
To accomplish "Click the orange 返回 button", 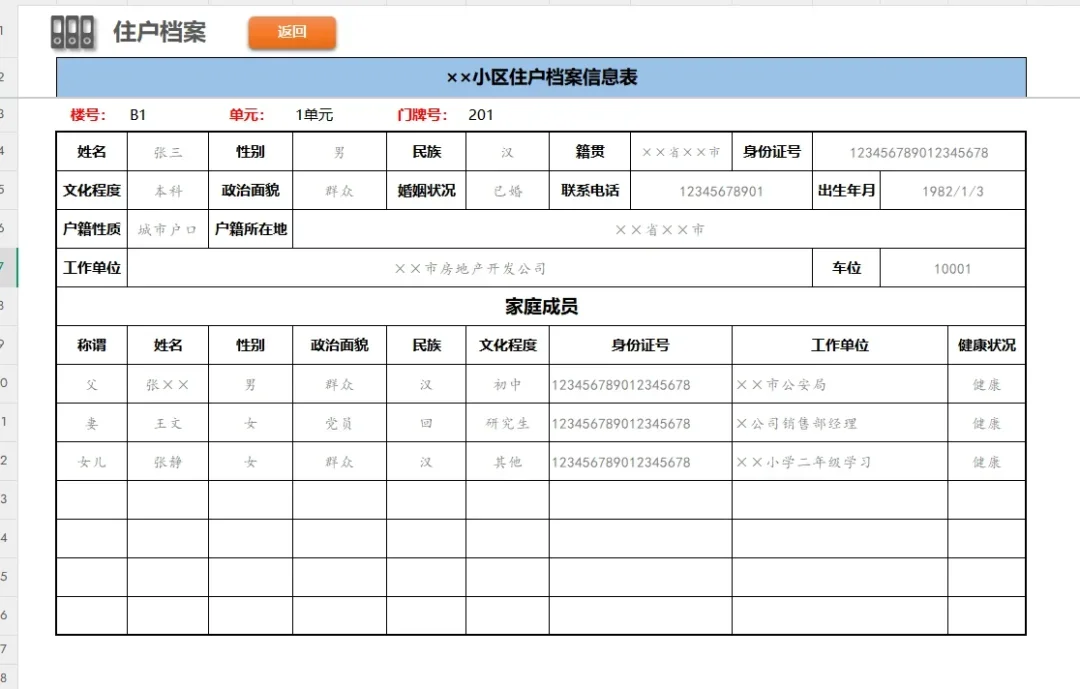I will [292, 32].
